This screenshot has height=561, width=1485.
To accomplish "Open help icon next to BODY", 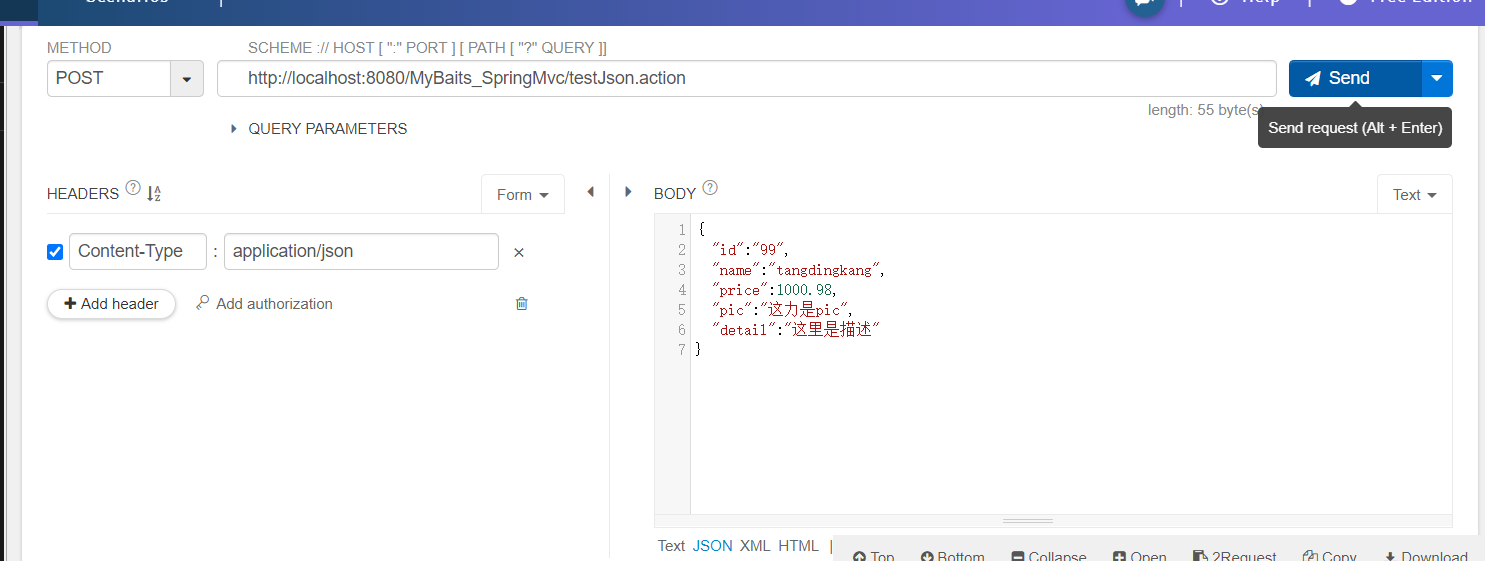I will tap(710, 188).
